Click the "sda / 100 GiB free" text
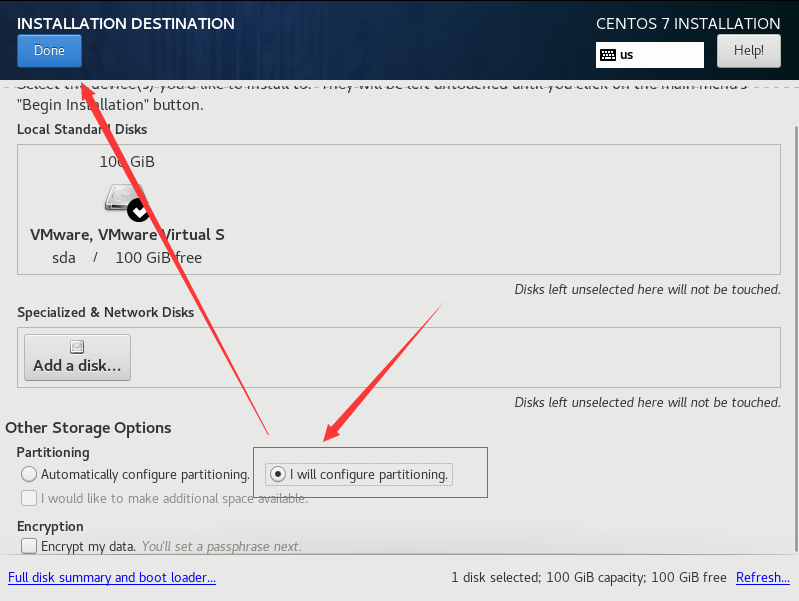This screenshot has width=799, height=601. tap(127, 258)
